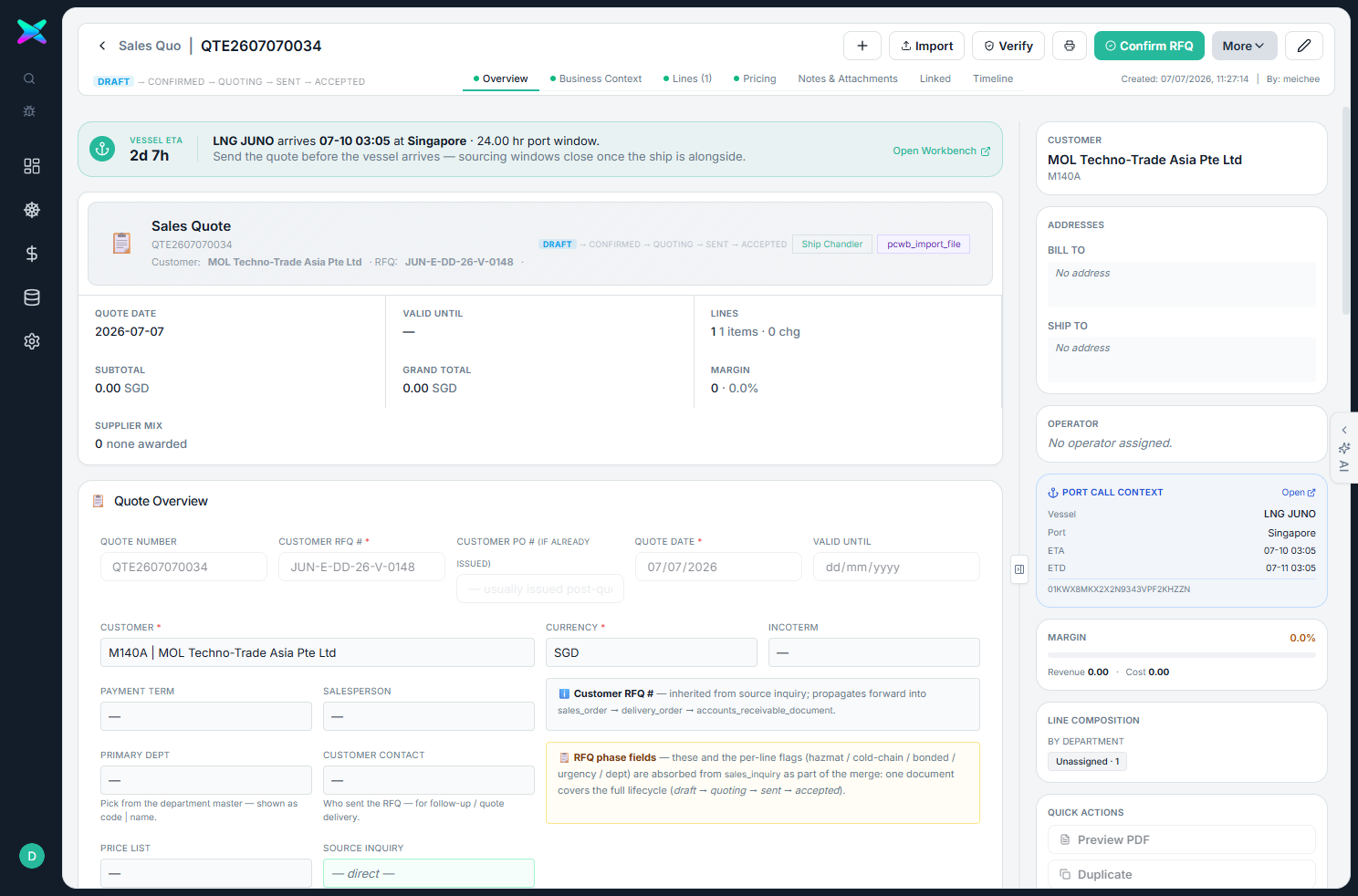Go back using the arrow beside Sales Quo
Viewport: 1358px width, 896px height.
102,46
